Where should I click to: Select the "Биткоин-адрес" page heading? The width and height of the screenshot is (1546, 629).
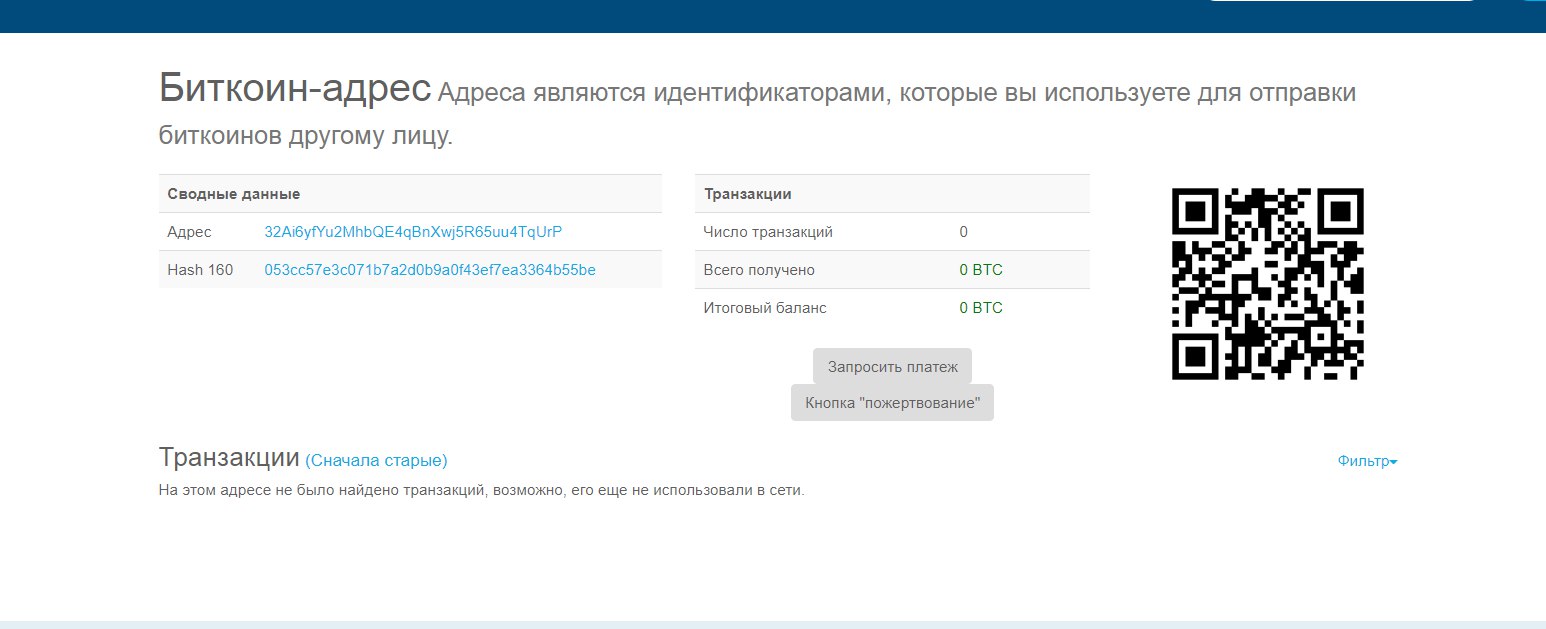point(295,89)
